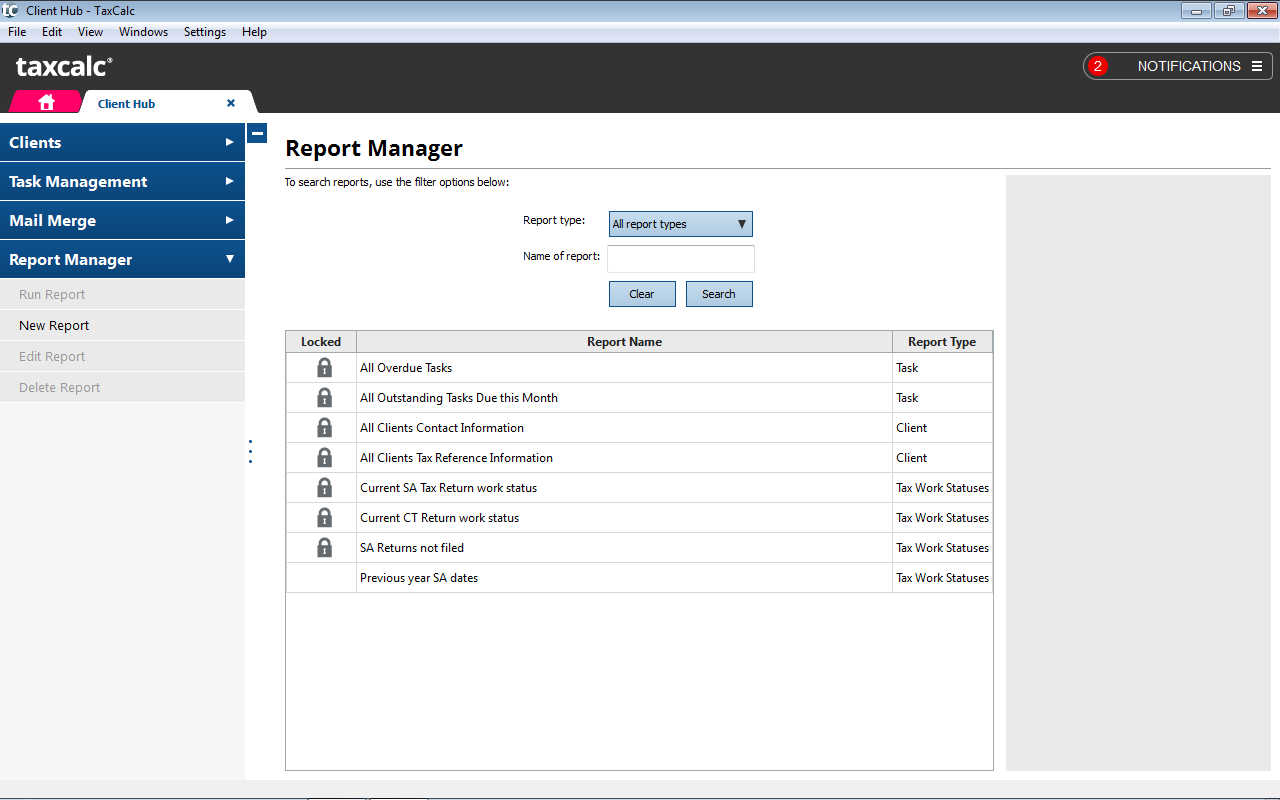Click the Clear button
1280x800 pixels.
[x=642, y=294]
